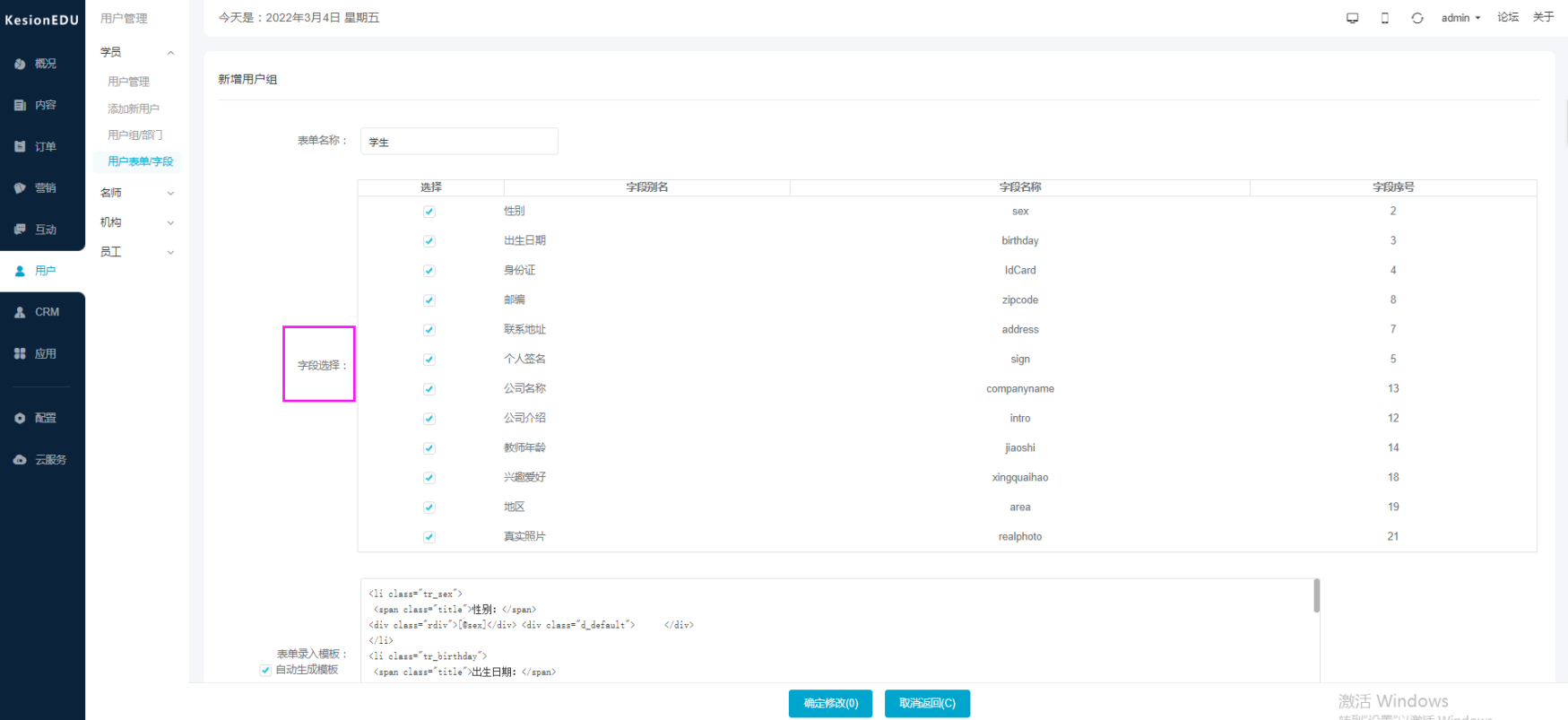Click the 选择 column header
Viewport: 1568px width, 720px height.
coord(431,187)
